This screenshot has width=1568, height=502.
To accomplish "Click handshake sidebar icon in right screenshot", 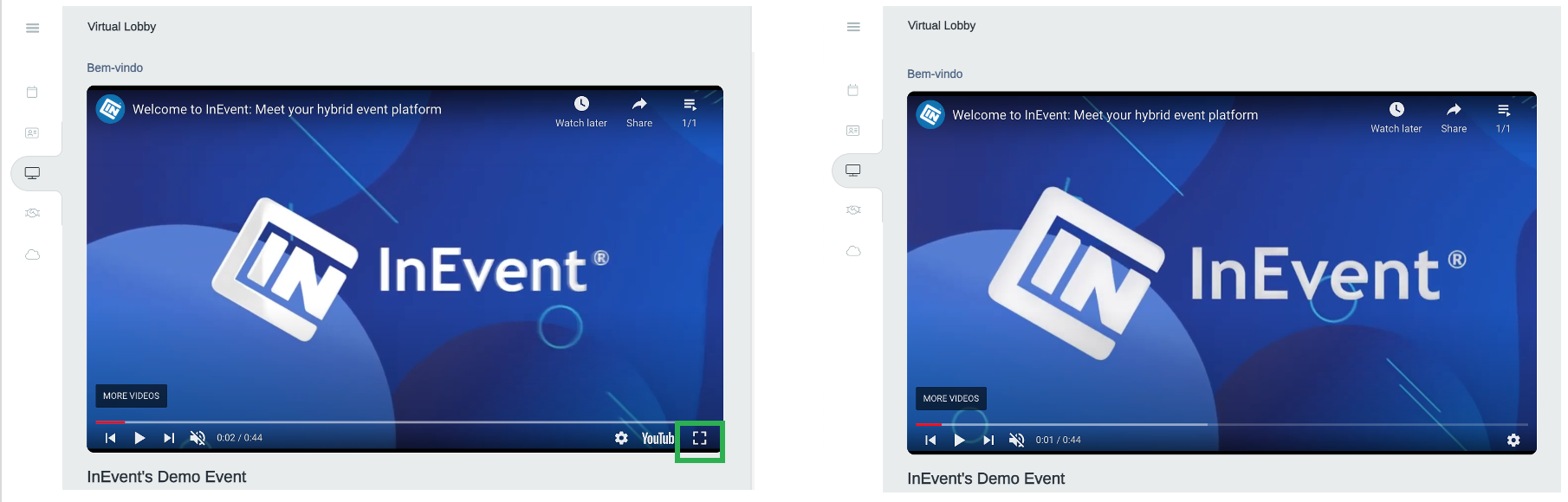I will coord(853,209).
